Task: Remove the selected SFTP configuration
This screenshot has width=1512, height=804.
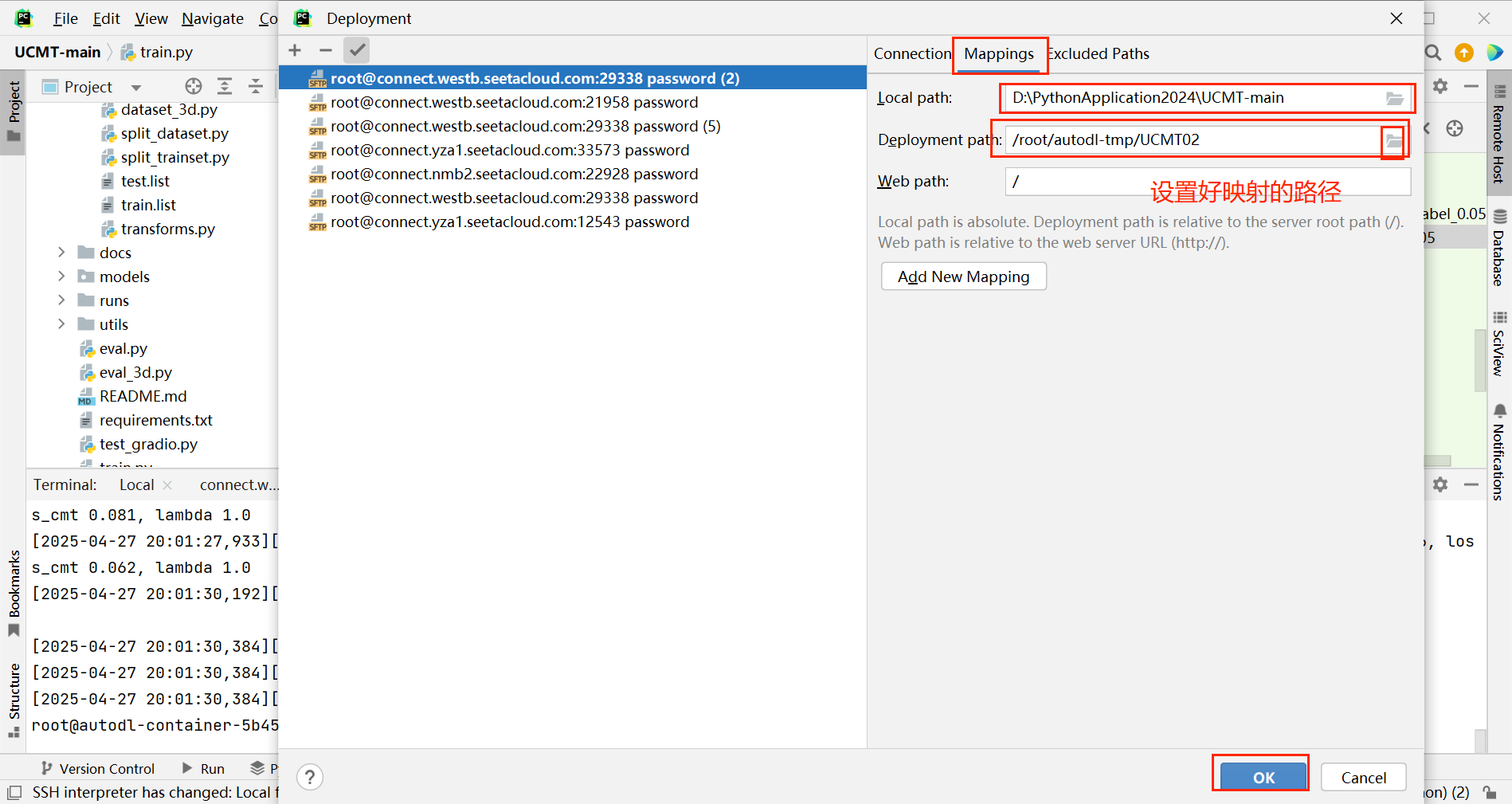Action: [325, 49]
